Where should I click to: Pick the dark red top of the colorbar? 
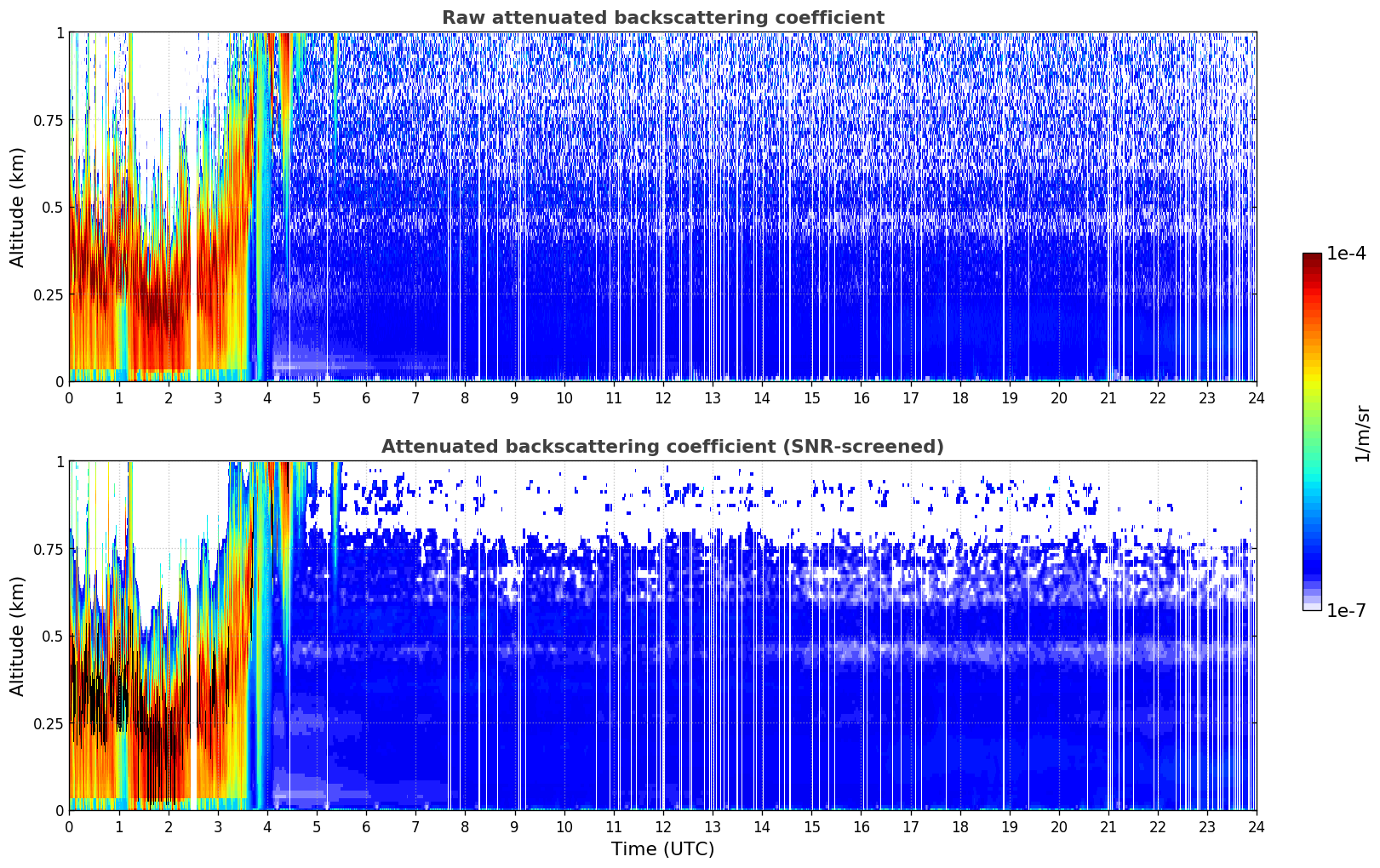tap(1312, 260)
